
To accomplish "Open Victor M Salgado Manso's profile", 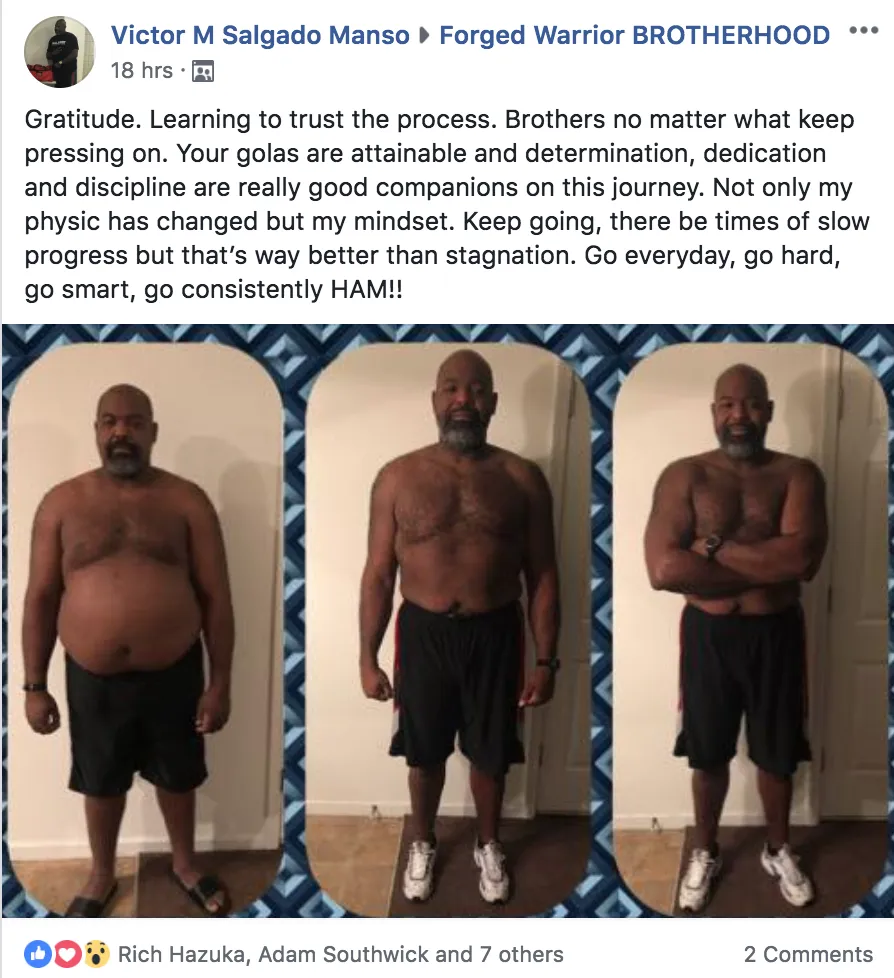I will [x=260, y=35].
